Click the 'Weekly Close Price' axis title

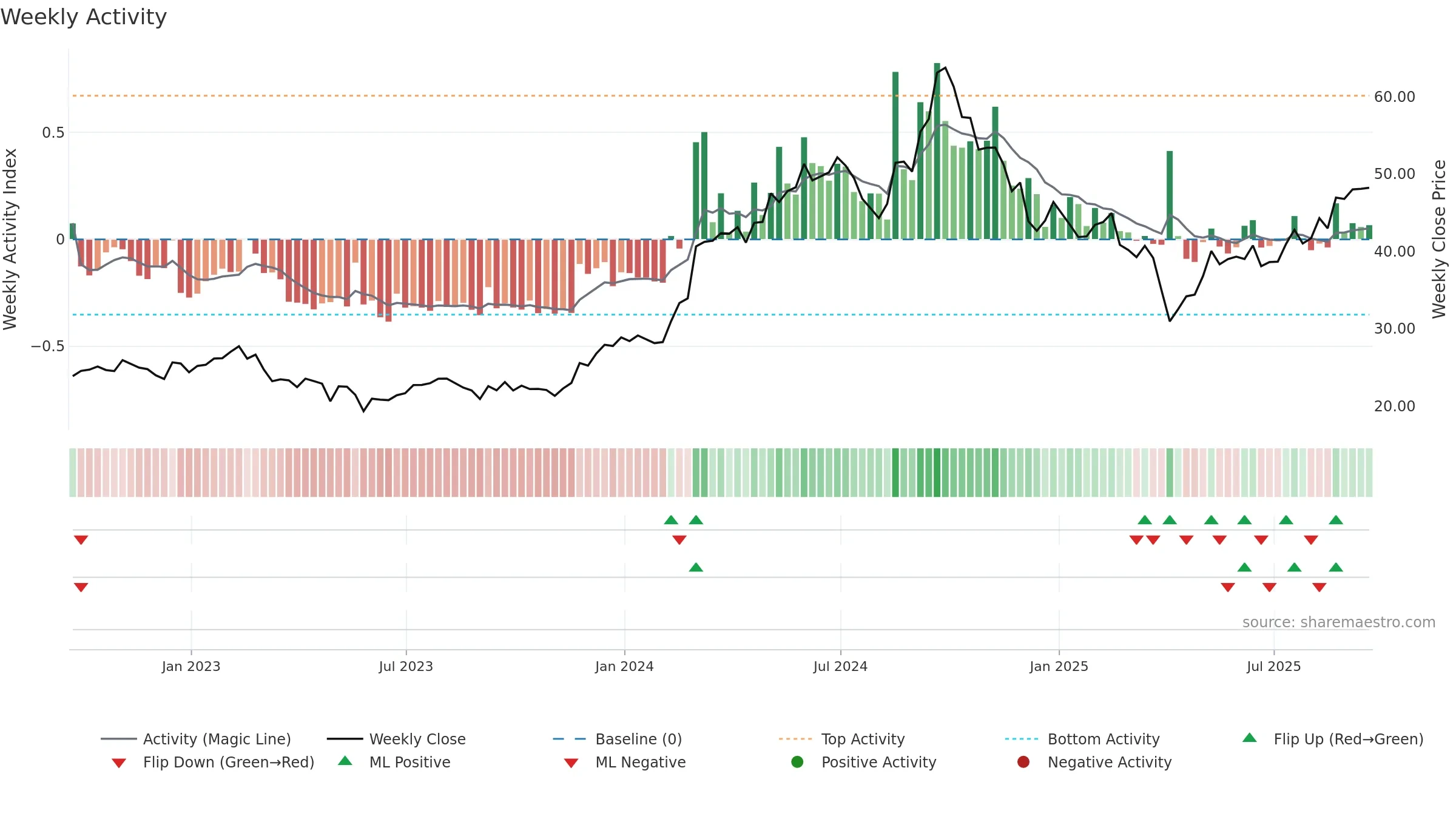[x=1439, y=239]
